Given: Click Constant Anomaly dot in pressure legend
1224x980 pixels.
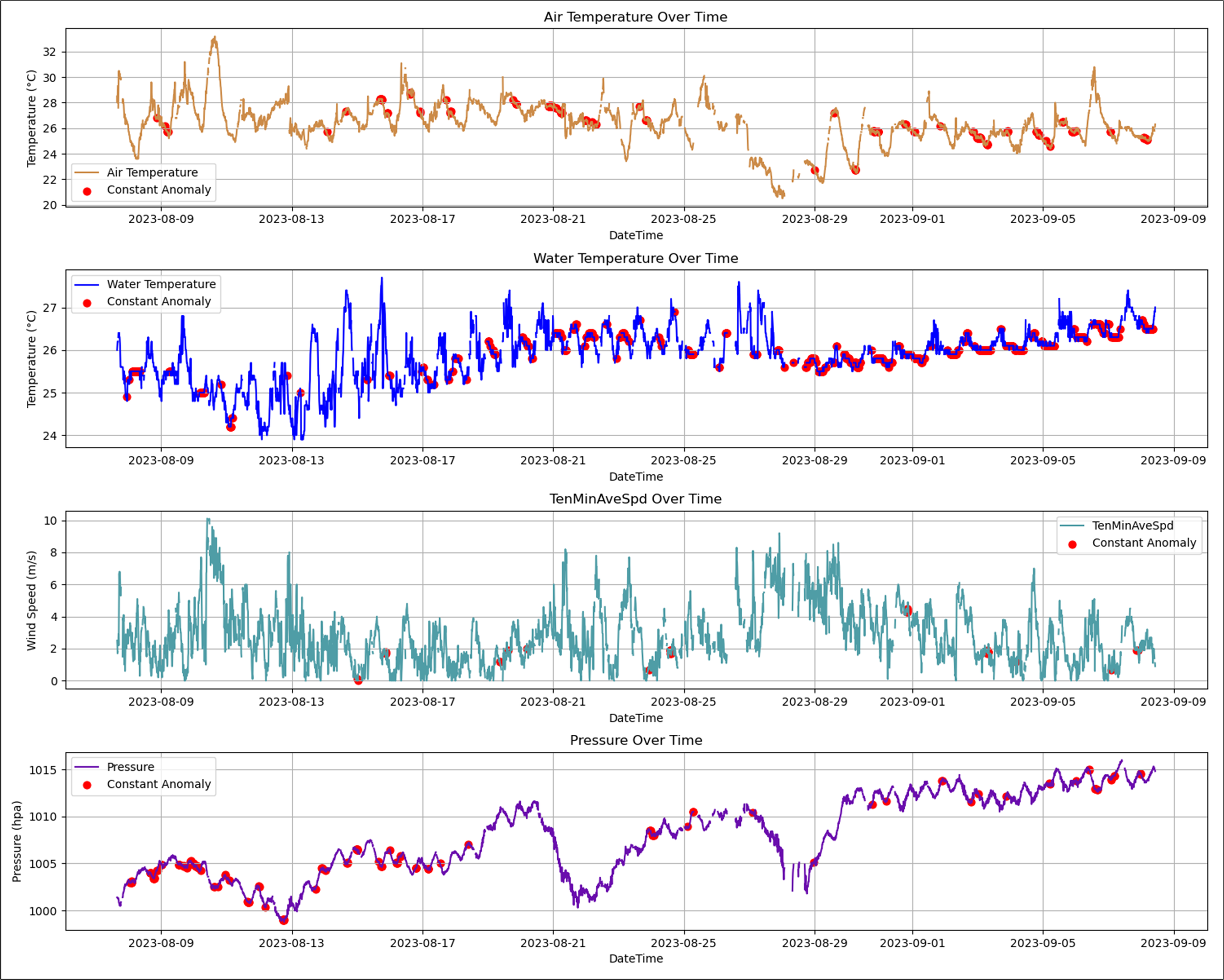Looking at the screenshot, I should click(87, 785).
